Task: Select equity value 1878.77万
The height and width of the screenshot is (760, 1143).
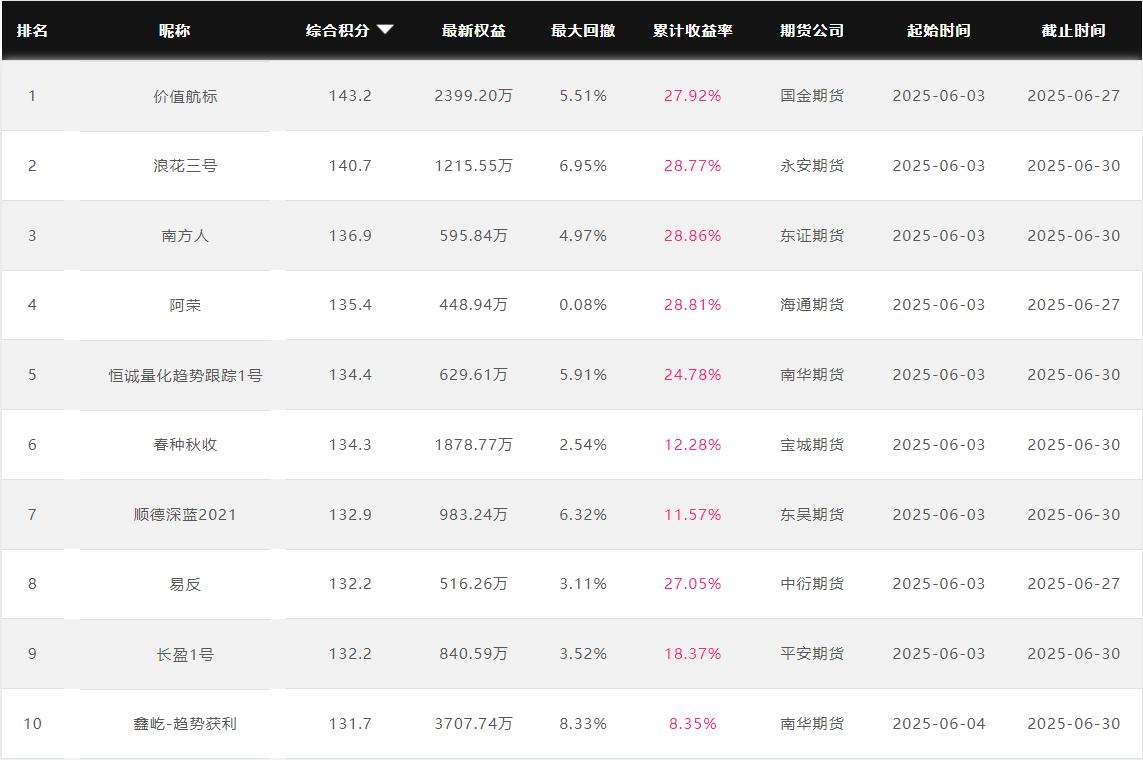Action: [474, 444]
